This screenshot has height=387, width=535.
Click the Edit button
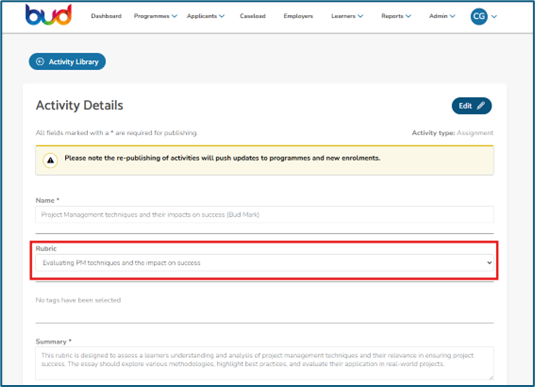(x=472, y=106)
